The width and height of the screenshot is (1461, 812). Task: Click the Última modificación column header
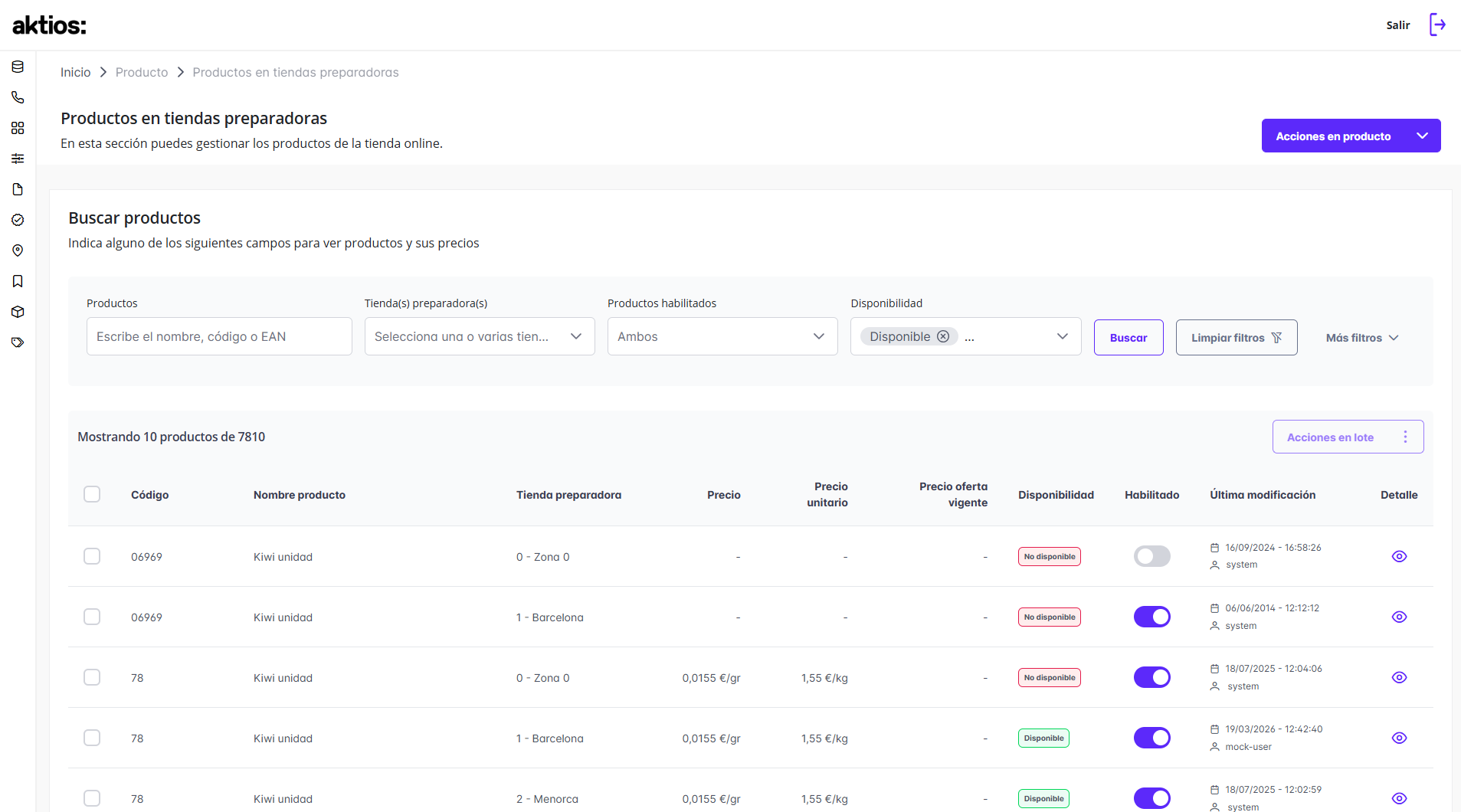pos(1263,495)
